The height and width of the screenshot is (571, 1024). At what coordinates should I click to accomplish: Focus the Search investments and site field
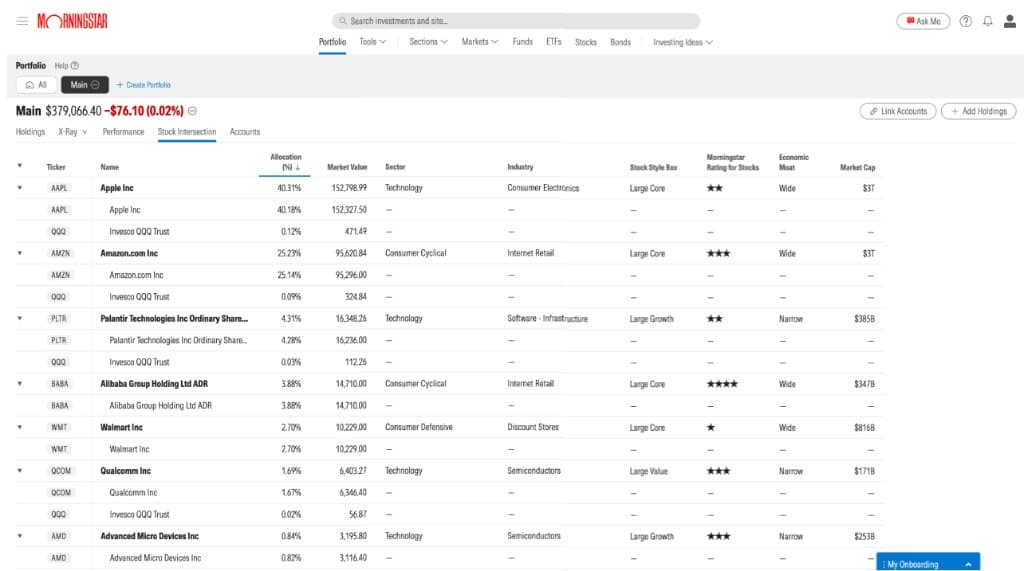coord(516,21)
